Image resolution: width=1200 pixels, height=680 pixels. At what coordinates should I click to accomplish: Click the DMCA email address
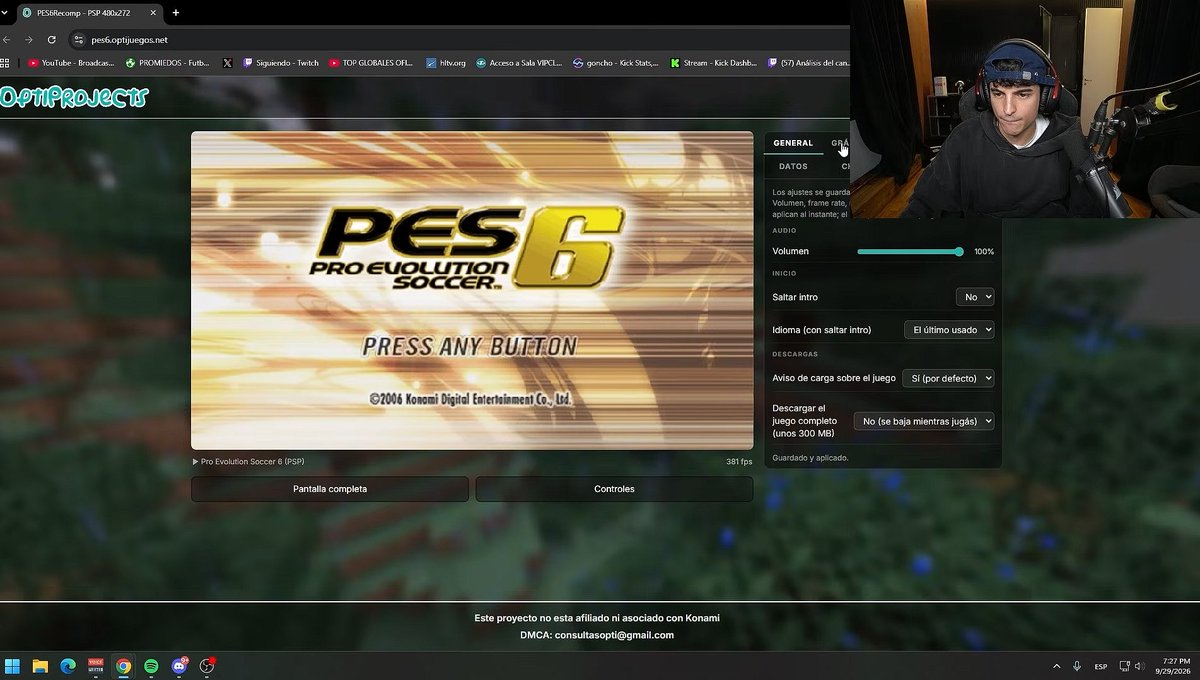(614, 635)
